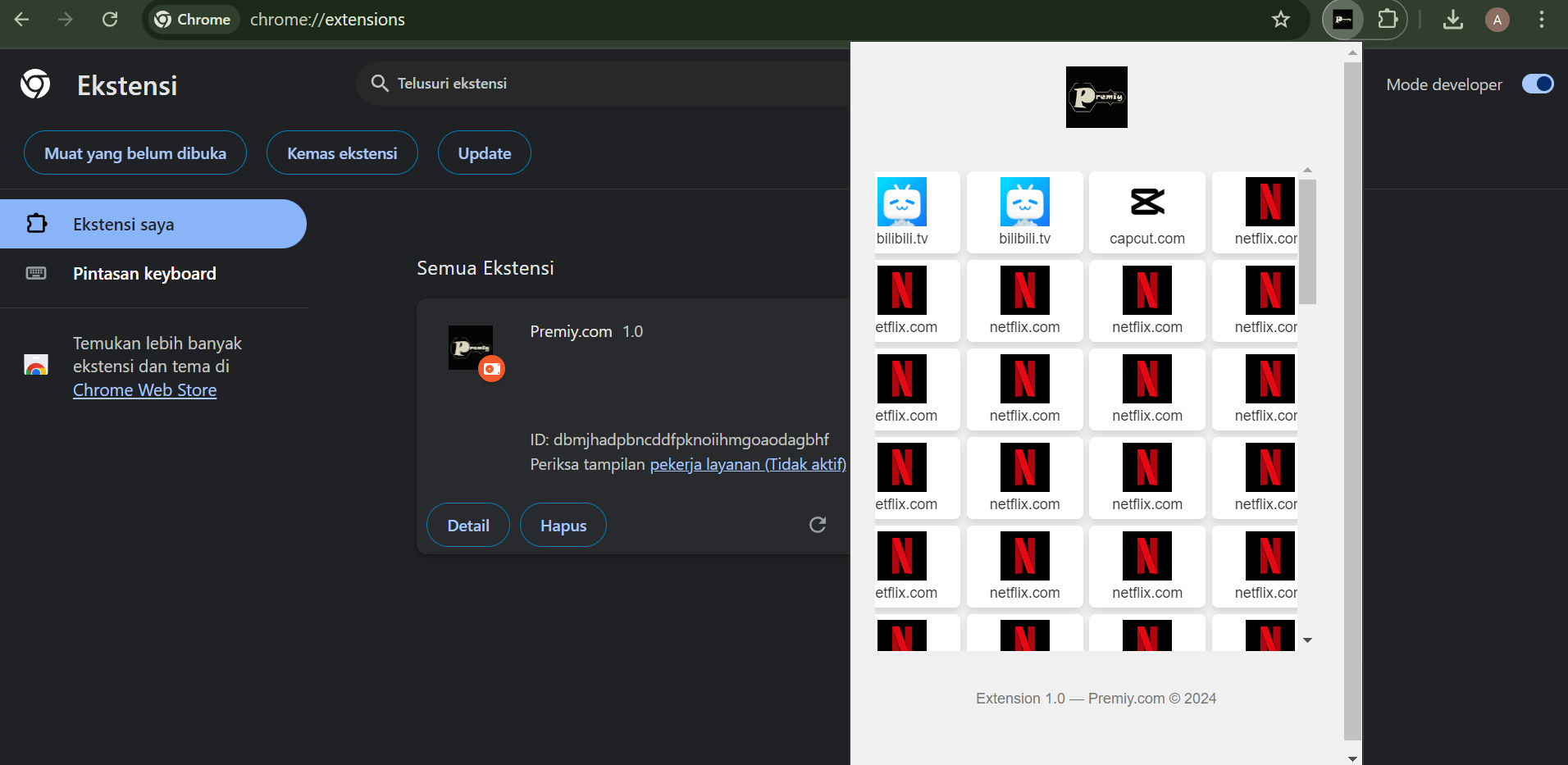This screenshot has height=765, width=1568.
Task: Select the second bilibili.tv tile
Action: (x=1025, y=212)
